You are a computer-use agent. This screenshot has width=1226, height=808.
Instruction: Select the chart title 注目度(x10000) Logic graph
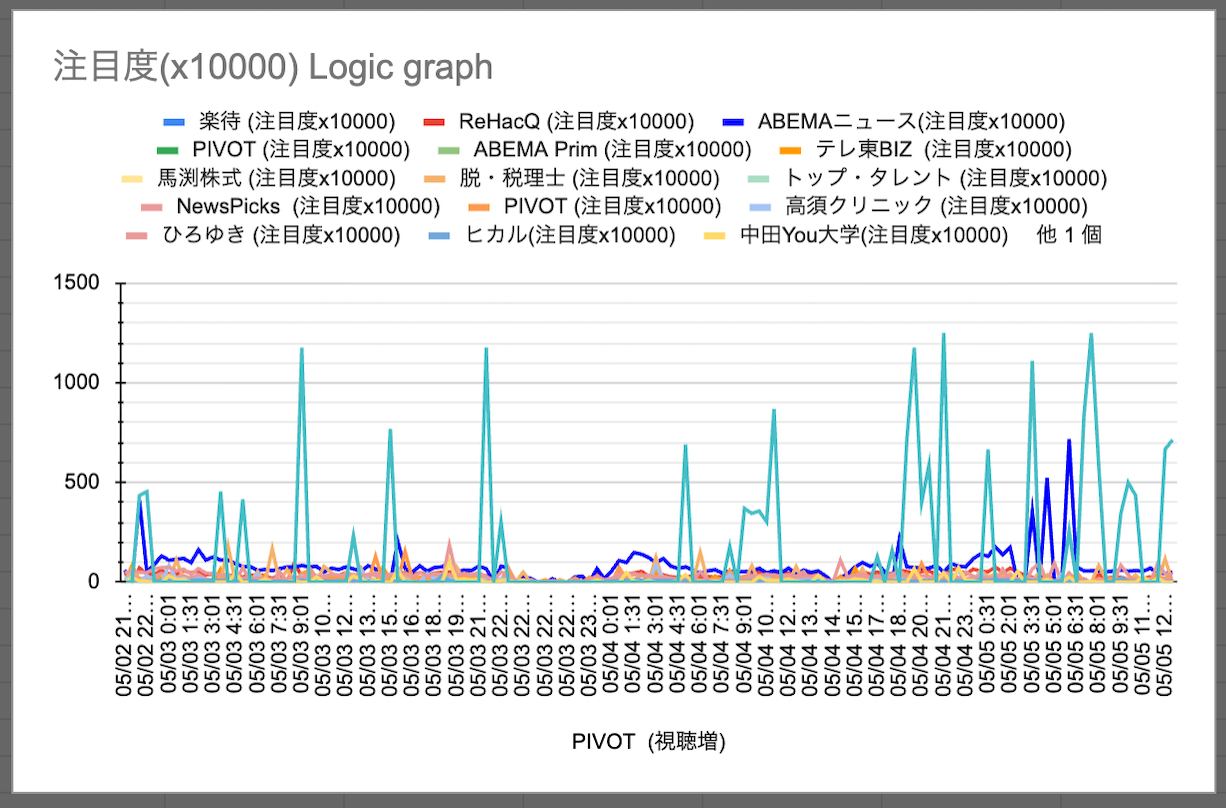tap(273, 67)
